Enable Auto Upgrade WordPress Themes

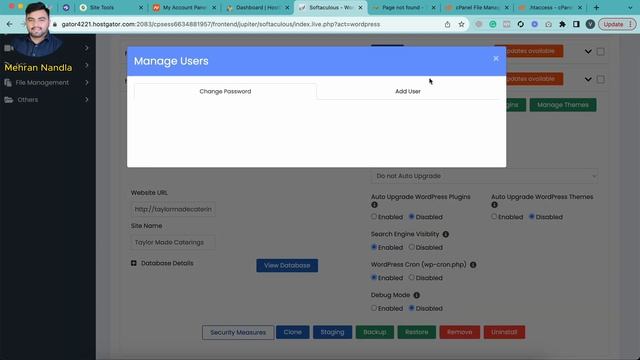494,217
